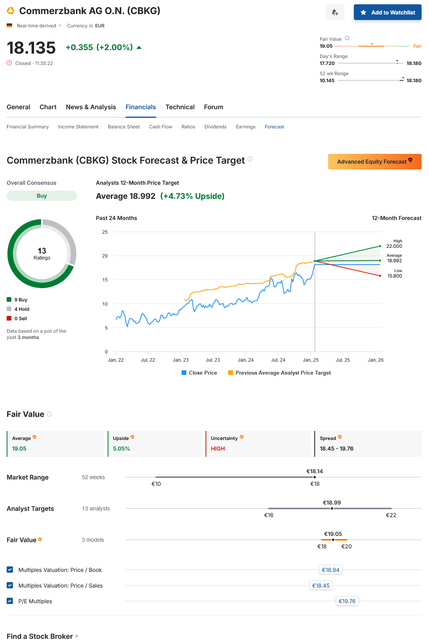Viewport: 429px width, 640px height.
Task: Click the pro badge icon next to Uncertainty
Action: [x=242, y=437]
